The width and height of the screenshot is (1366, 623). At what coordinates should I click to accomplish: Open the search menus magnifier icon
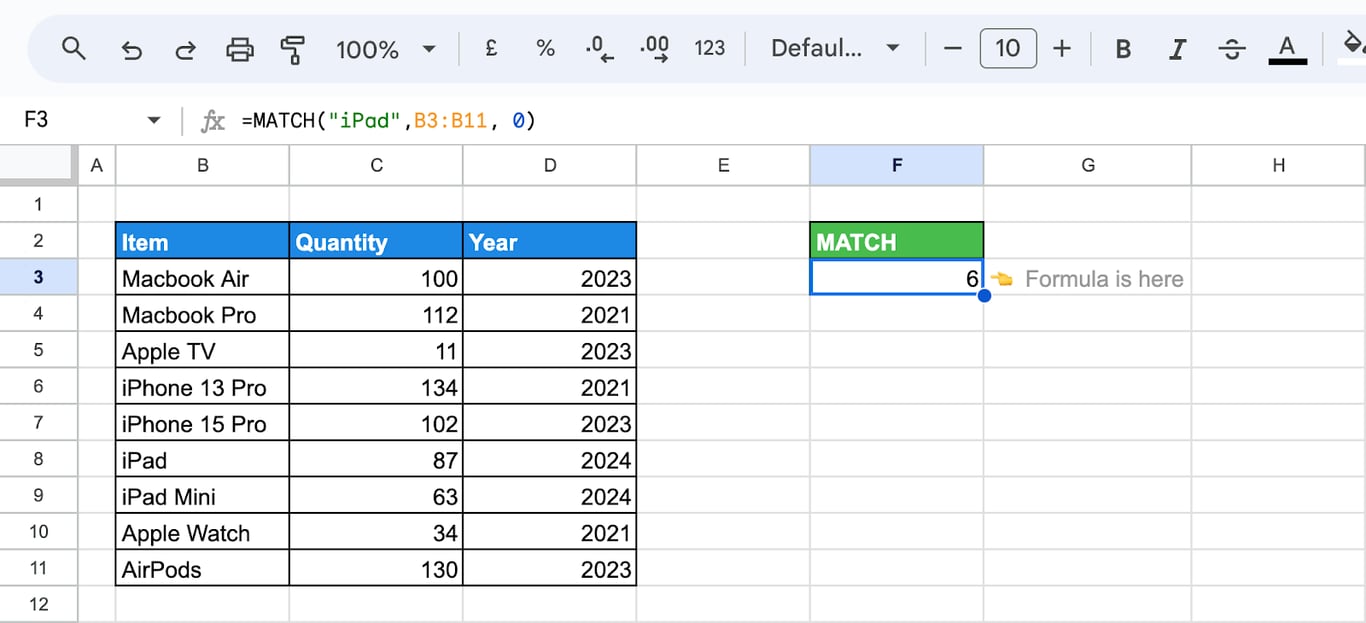pyautogui.click(x=73, y=48)
